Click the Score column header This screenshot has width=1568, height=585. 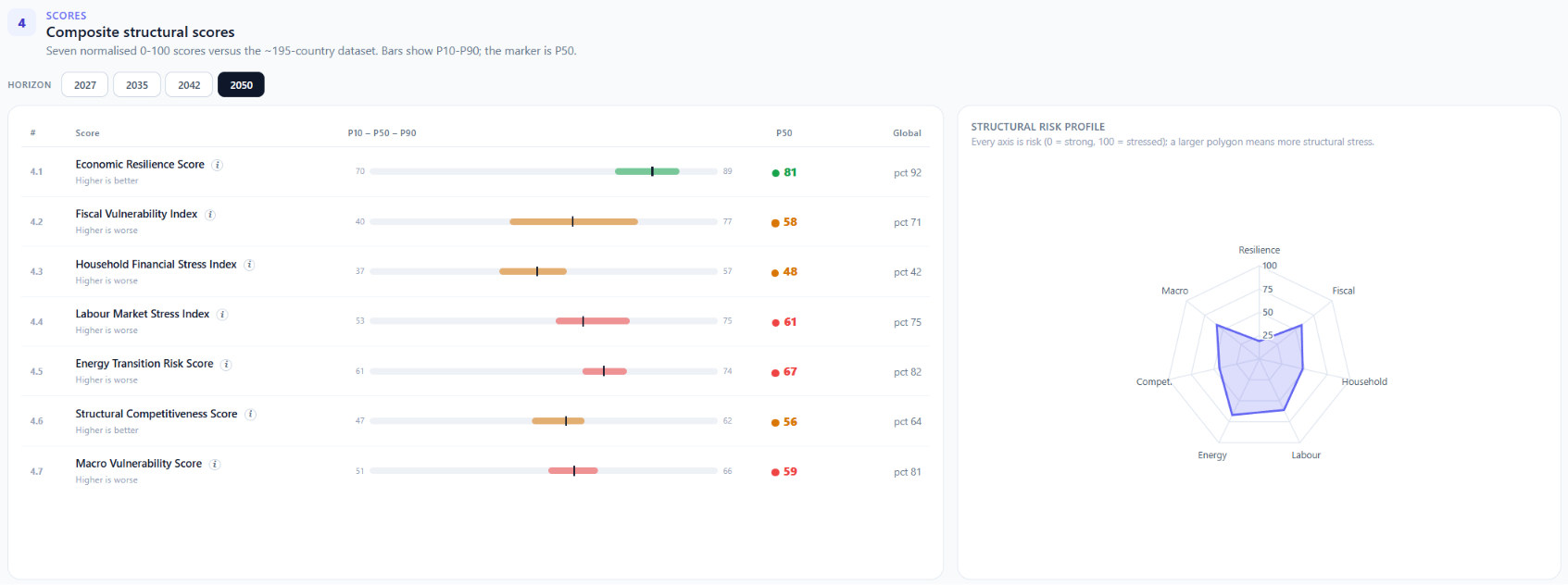87,133
